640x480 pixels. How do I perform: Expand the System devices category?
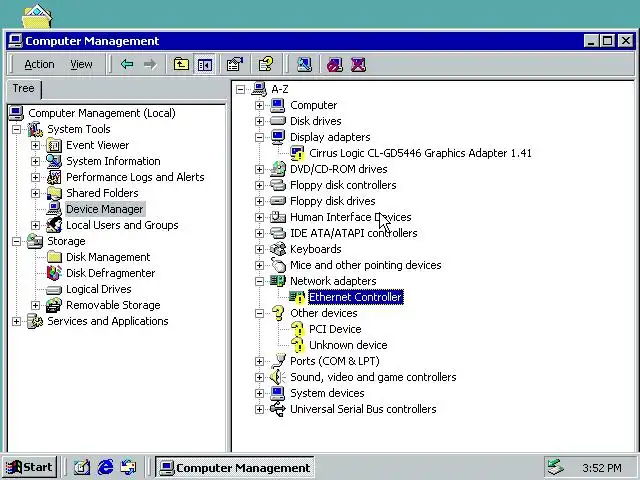point(259,393)
